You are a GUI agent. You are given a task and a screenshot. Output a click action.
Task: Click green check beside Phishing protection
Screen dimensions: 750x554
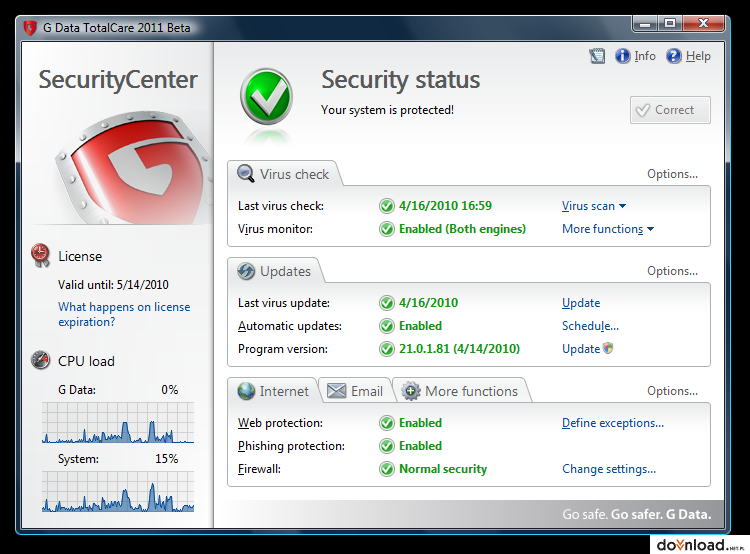coord(386,446)
